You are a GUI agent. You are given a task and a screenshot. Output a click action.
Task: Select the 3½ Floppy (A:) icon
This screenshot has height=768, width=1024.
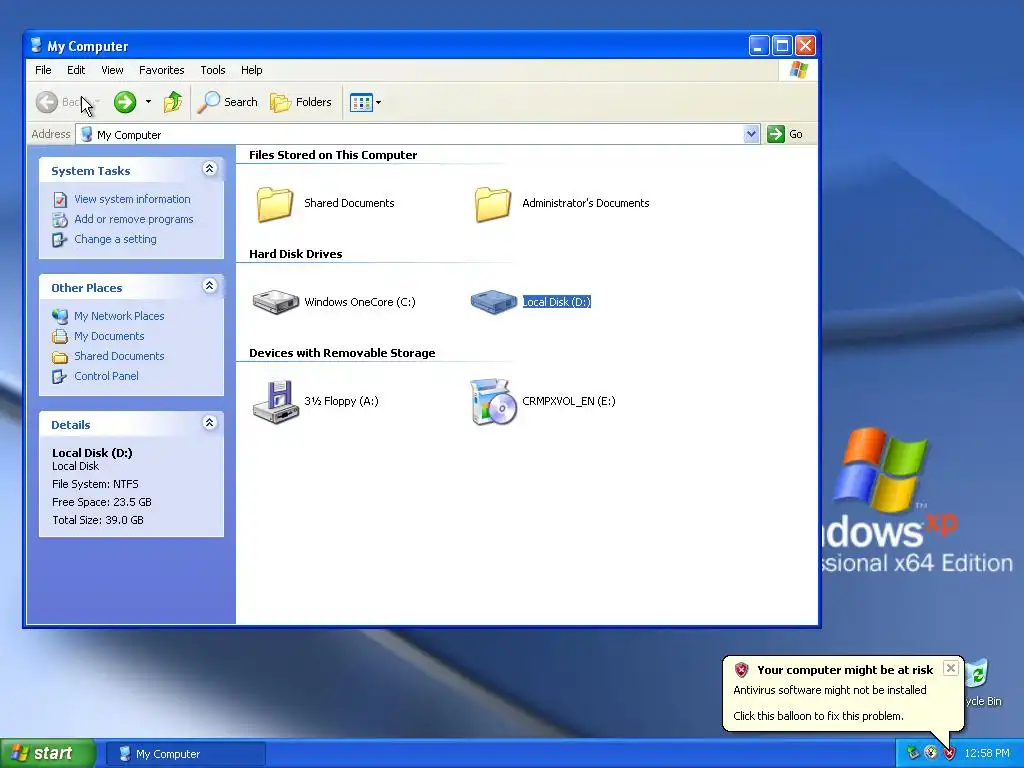(276, 401)
